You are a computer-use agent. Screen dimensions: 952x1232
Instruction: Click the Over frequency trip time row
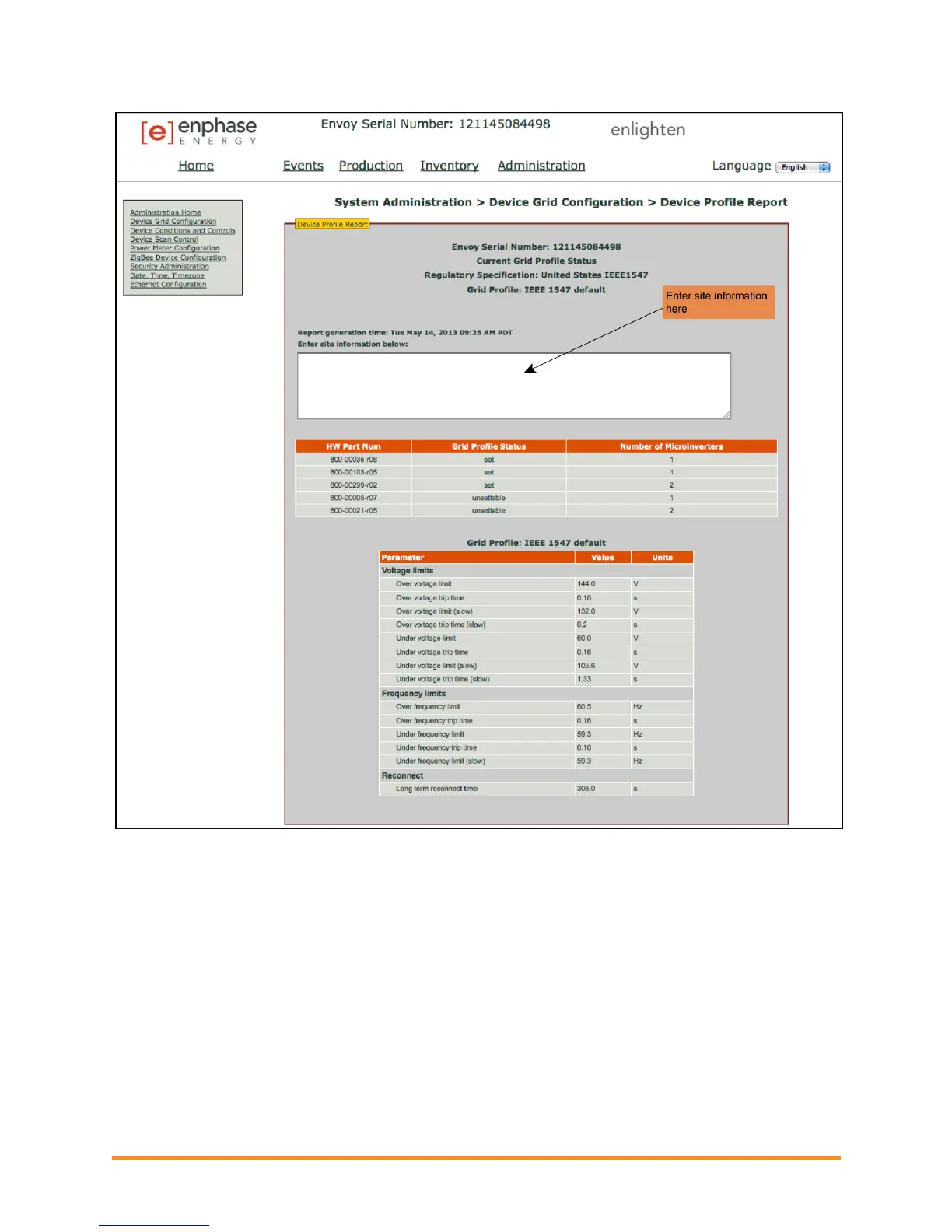coord(536,721)
